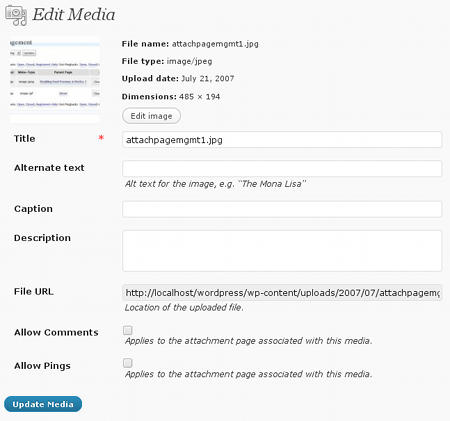Click the Edit Media camera icon

16,15
